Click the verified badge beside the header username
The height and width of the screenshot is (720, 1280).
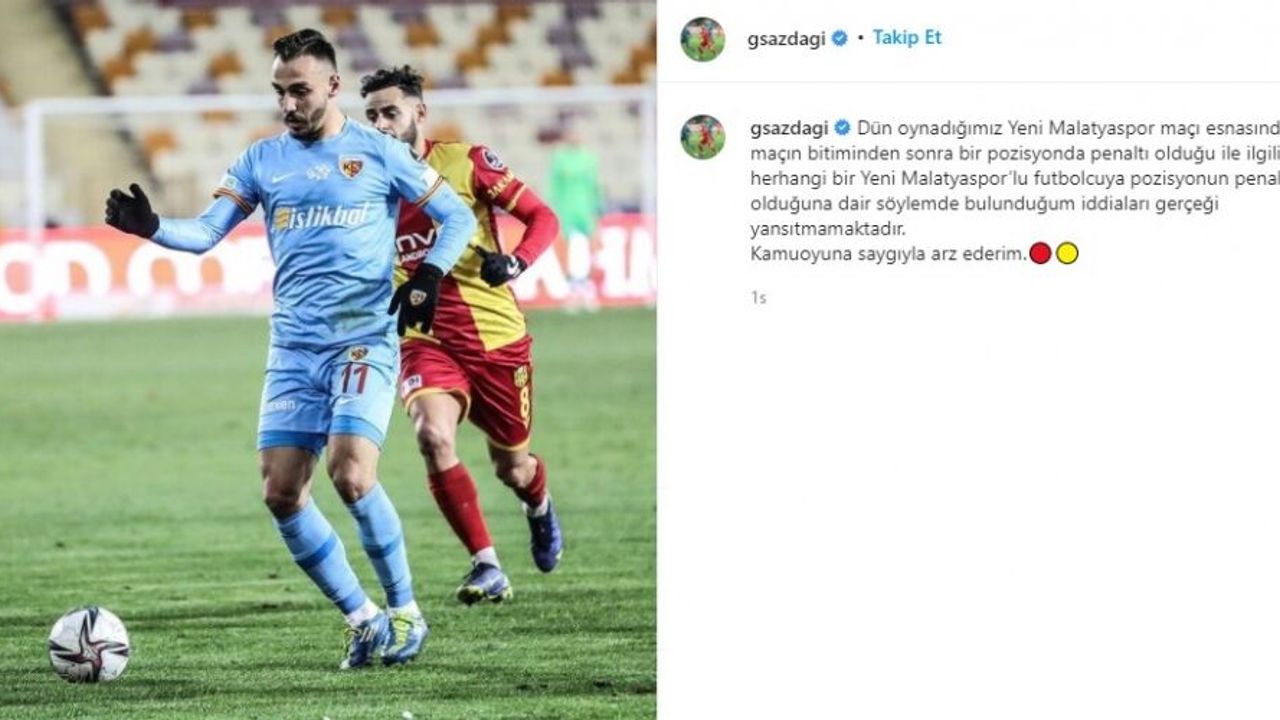click(840, 38)
